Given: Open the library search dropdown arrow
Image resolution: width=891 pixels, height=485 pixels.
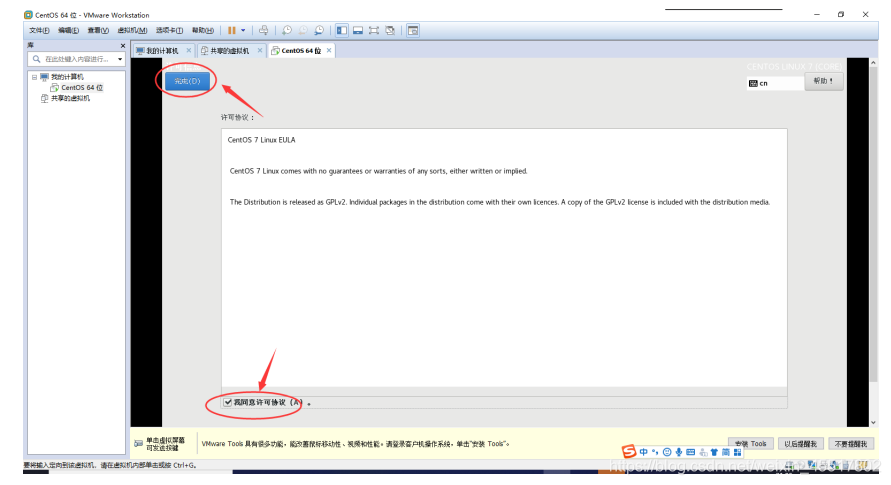Looking at the screenshot, I should [x=120, y=59].
